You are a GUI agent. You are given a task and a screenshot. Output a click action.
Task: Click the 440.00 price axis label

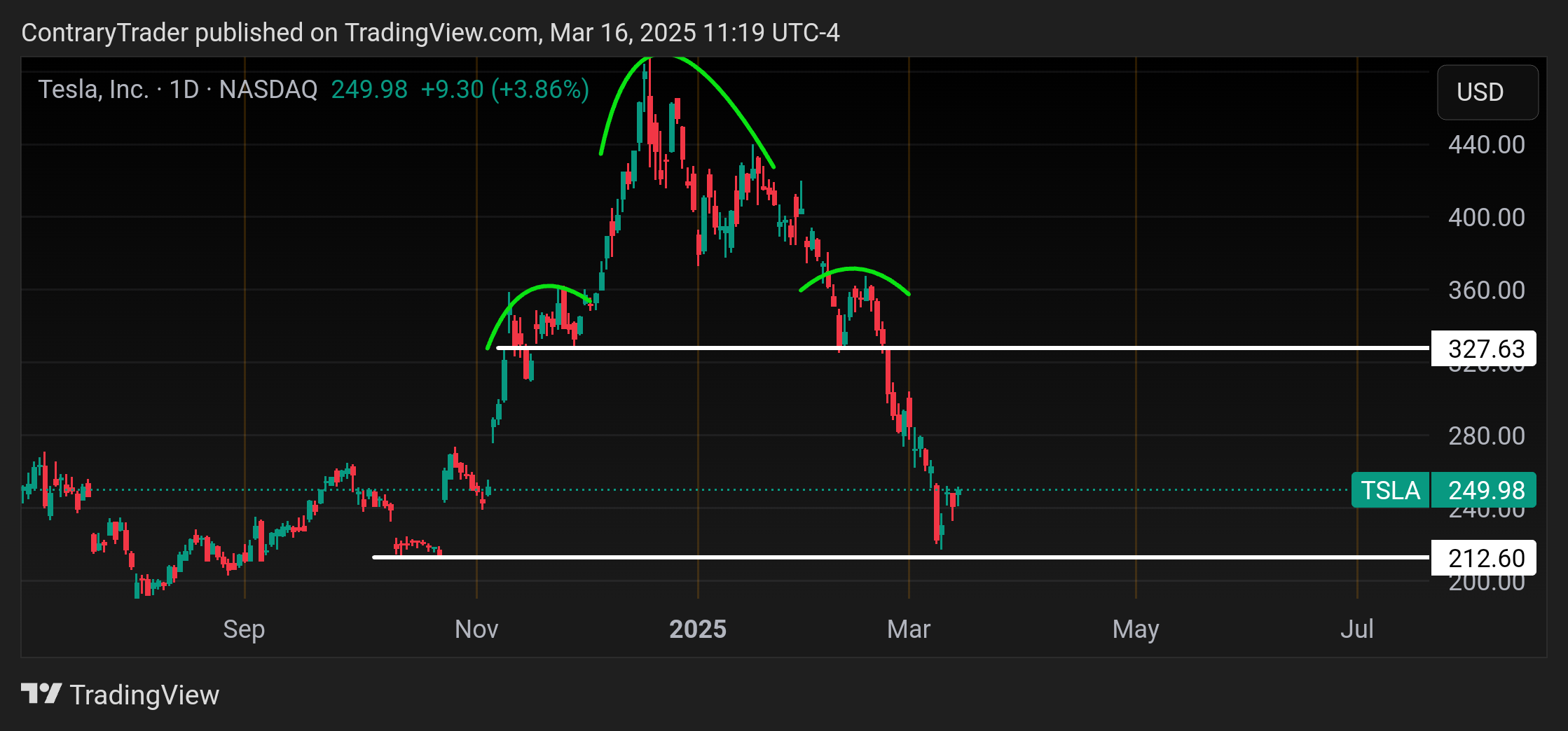(1487, 145)
